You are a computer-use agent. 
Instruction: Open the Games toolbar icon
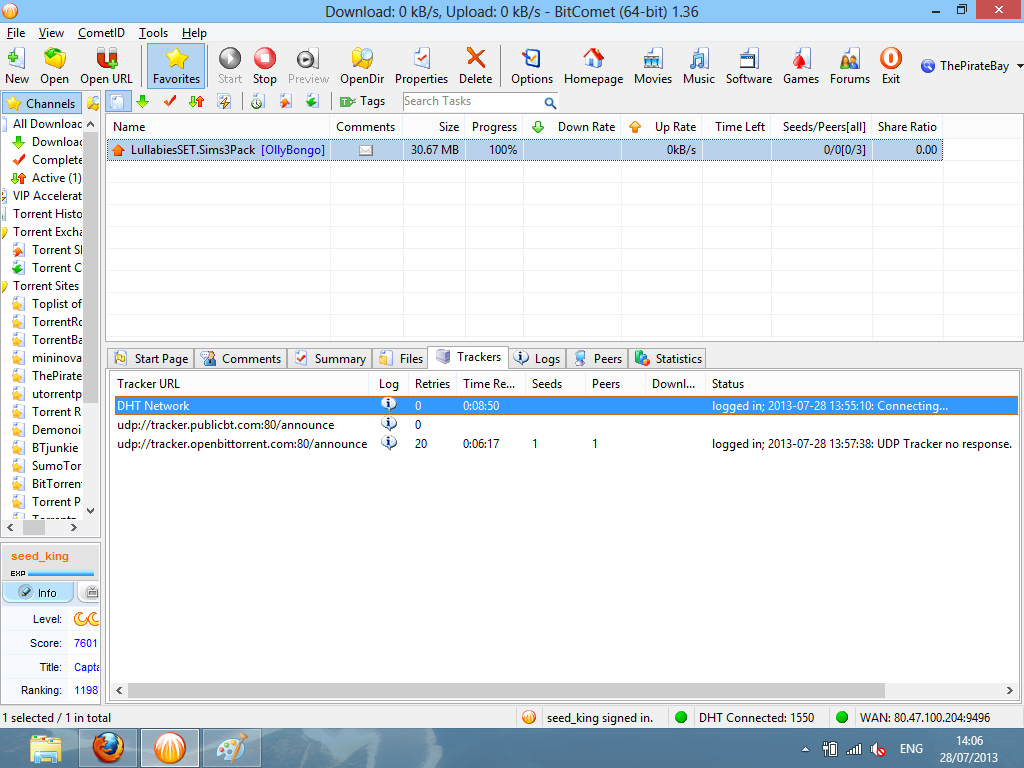point(801,66)
